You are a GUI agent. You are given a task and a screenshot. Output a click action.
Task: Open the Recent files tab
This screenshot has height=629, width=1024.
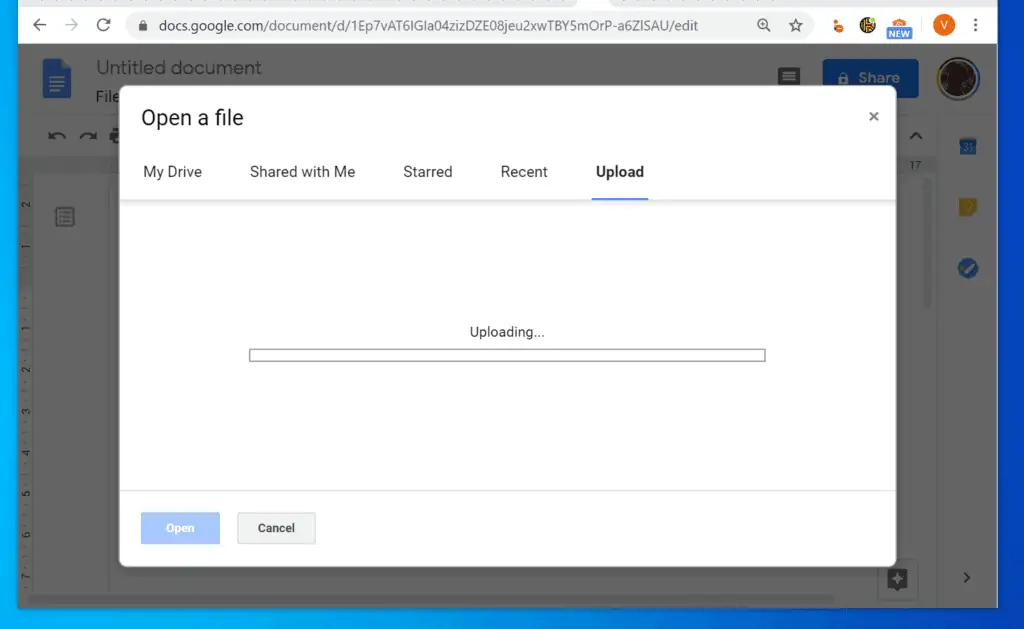[x=524, y=171]
